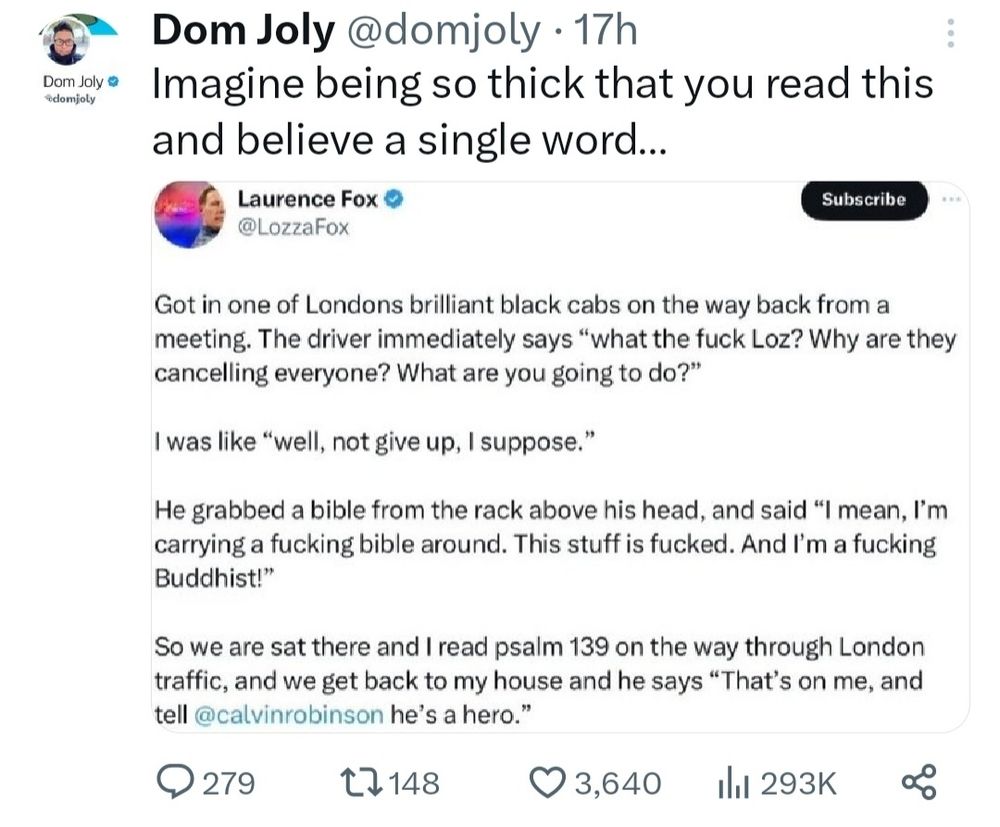Click Laurence Fox's blue verified badge
Image resolution: width=1000 pixels, height=827 pixels.
coord(394,199)
